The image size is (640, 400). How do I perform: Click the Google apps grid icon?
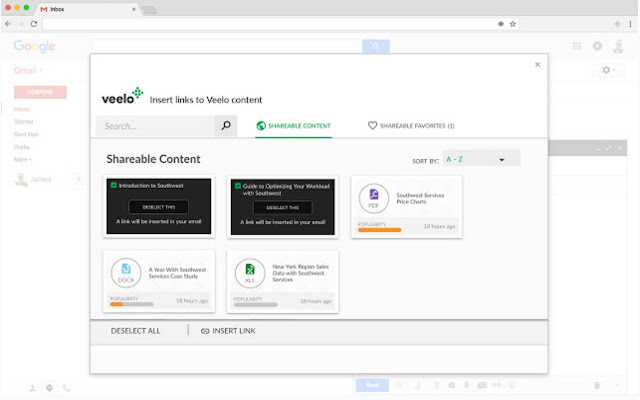(x=576, y=46)
